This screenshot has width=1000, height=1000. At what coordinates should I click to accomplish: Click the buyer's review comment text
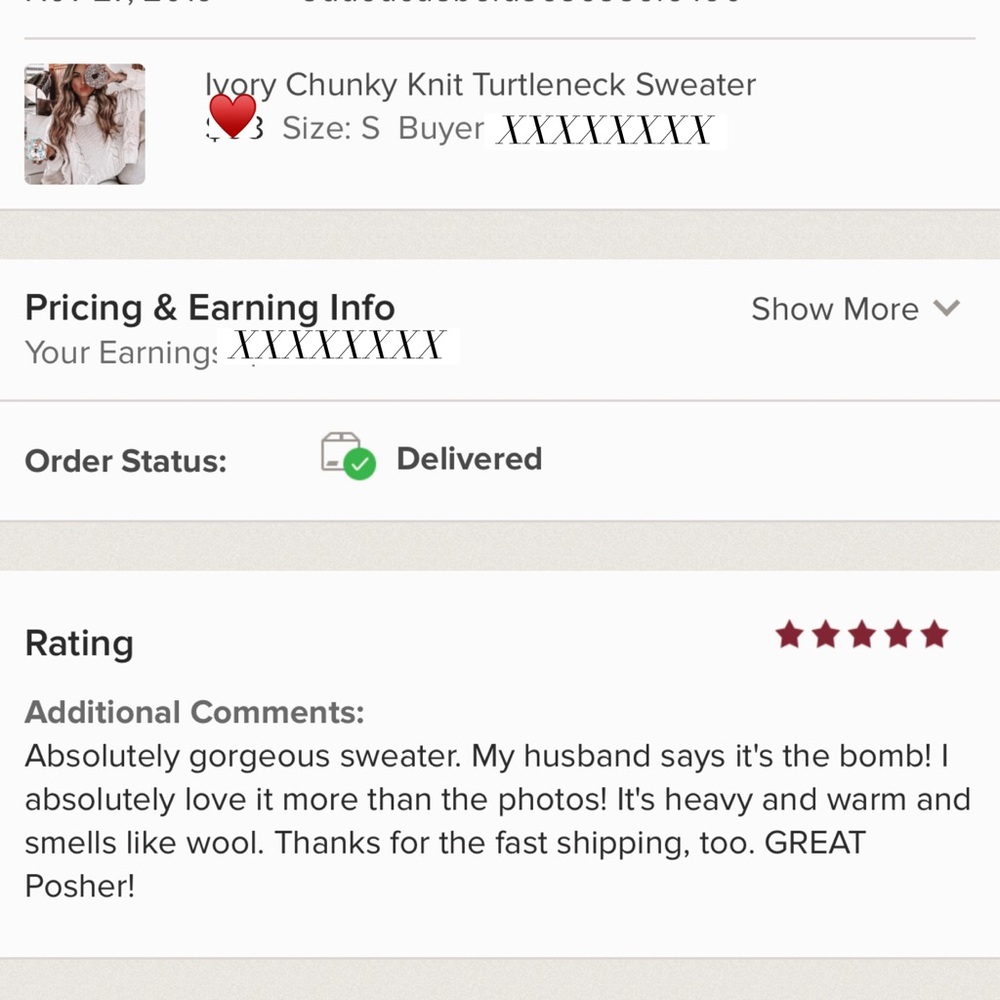pos(497,820)
